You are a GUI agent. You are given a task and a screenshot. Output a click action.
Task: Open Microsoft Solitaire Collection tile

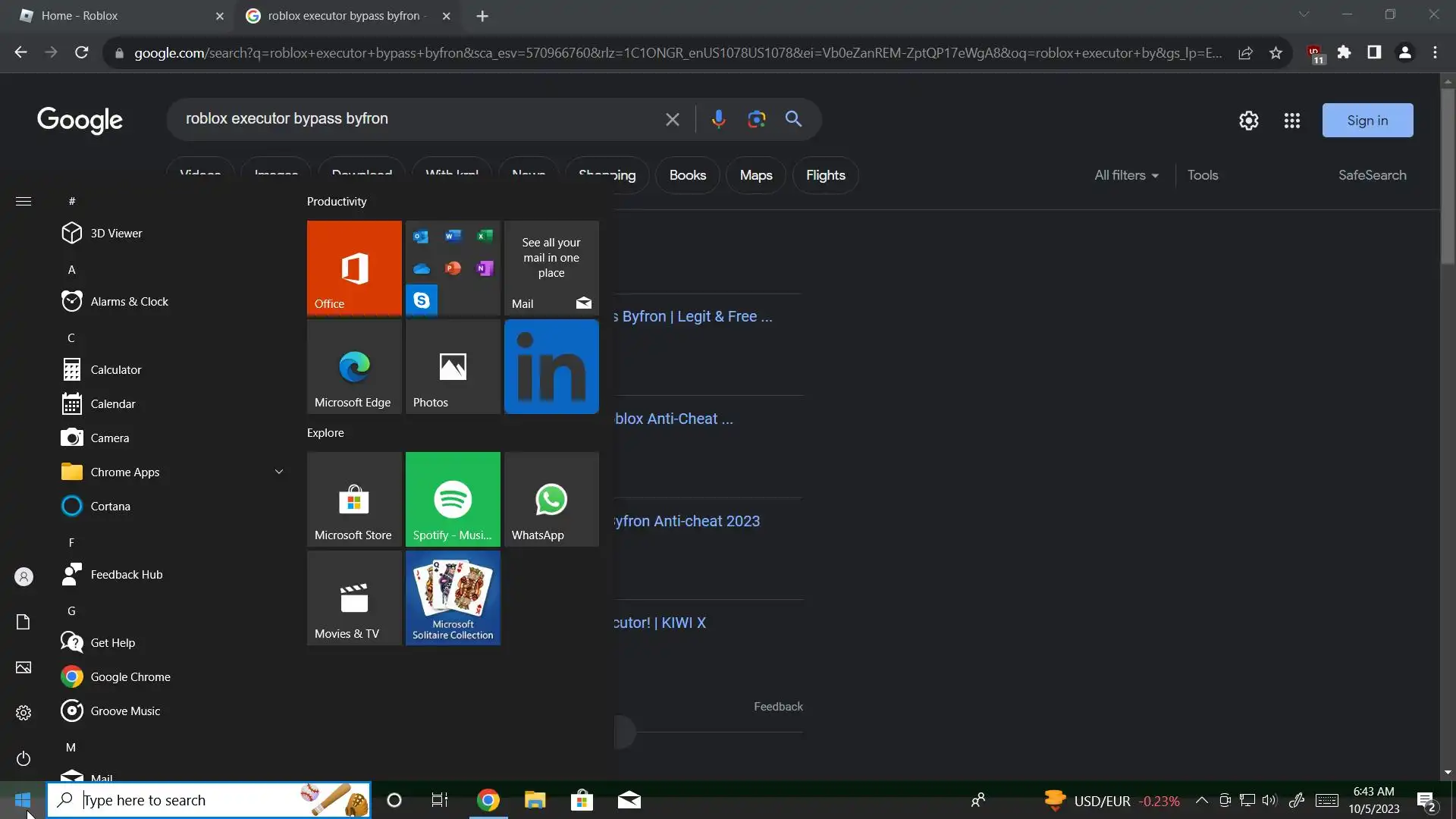click(453, 598)
